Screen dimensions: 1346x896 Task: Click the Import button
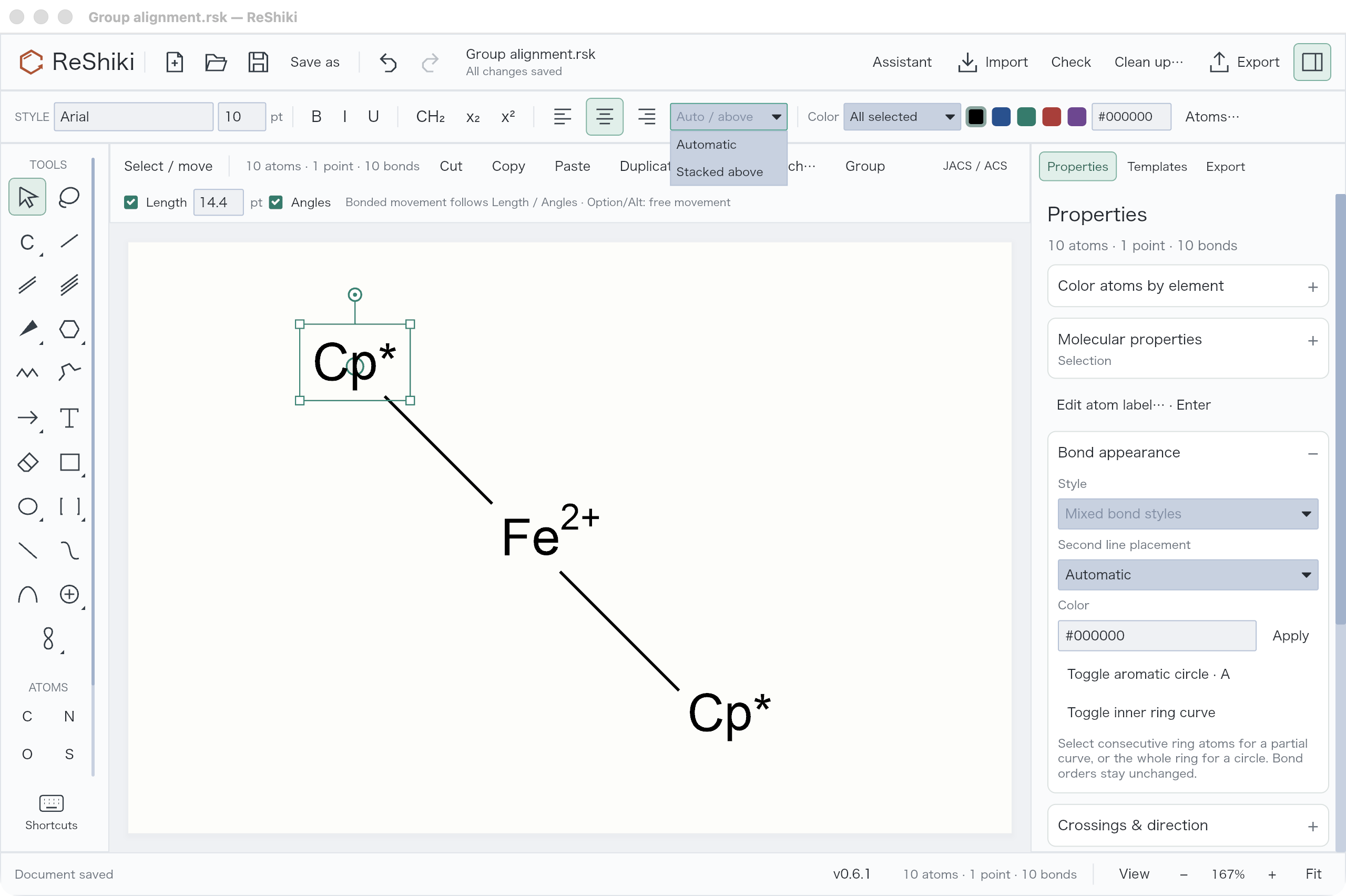click(x=993, y=62)
